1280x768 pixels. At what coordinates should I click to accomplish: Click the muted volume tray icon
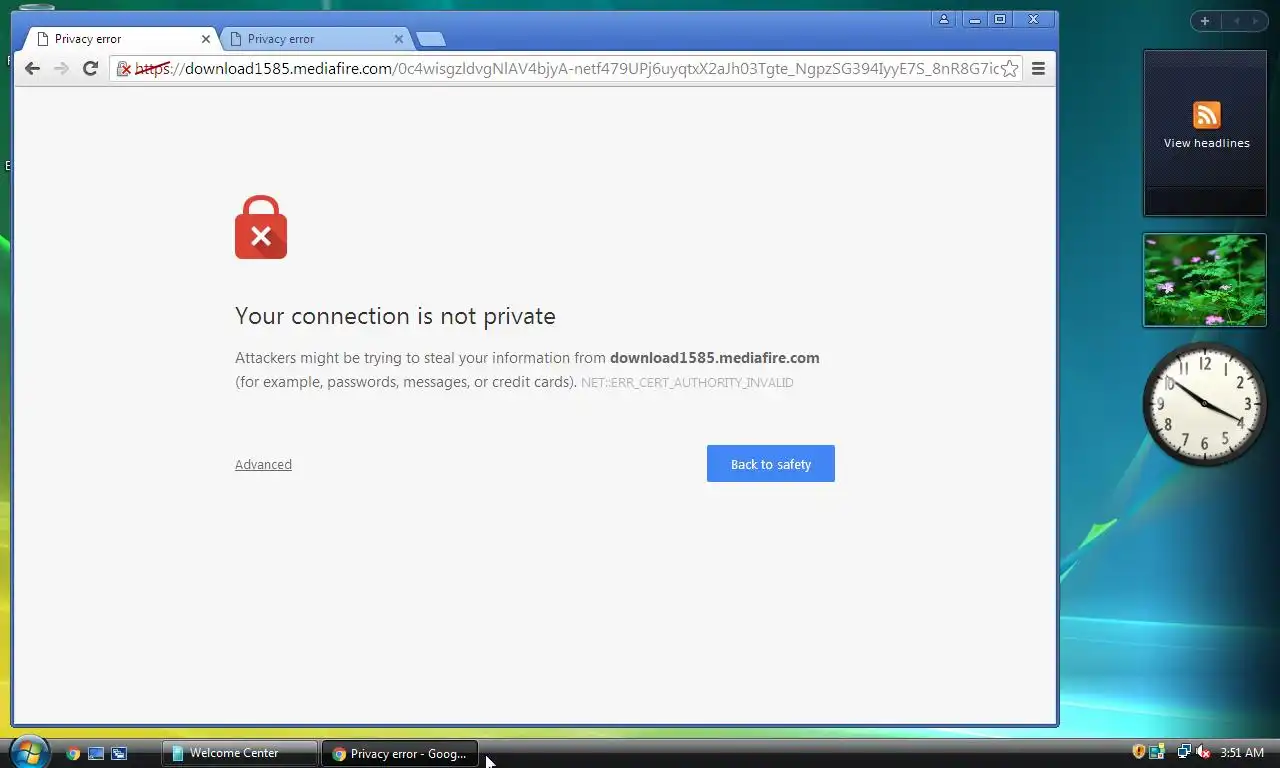pos(1203,752)
